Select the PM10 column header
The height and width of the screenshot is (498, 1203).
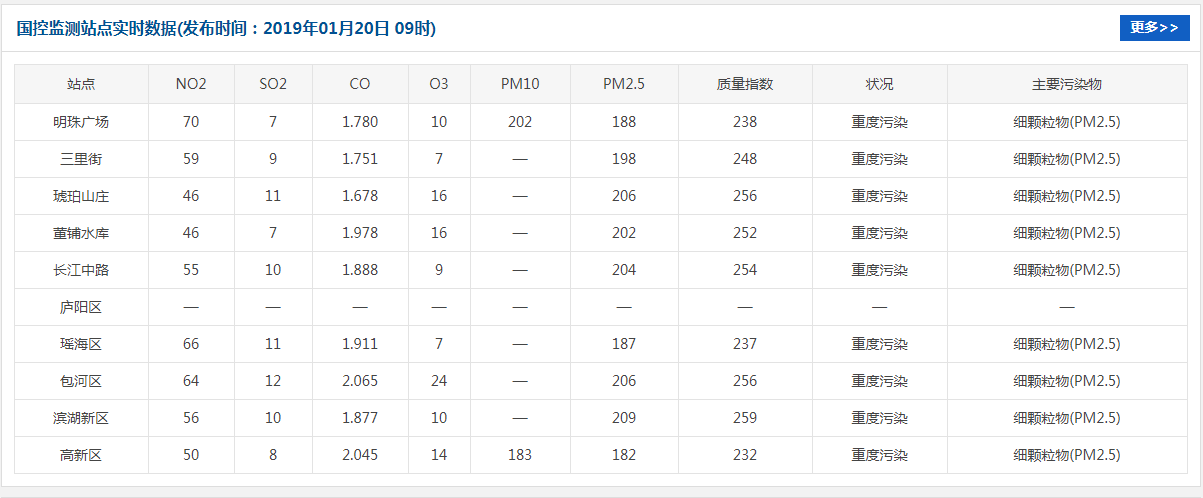(x=520, y=85)
